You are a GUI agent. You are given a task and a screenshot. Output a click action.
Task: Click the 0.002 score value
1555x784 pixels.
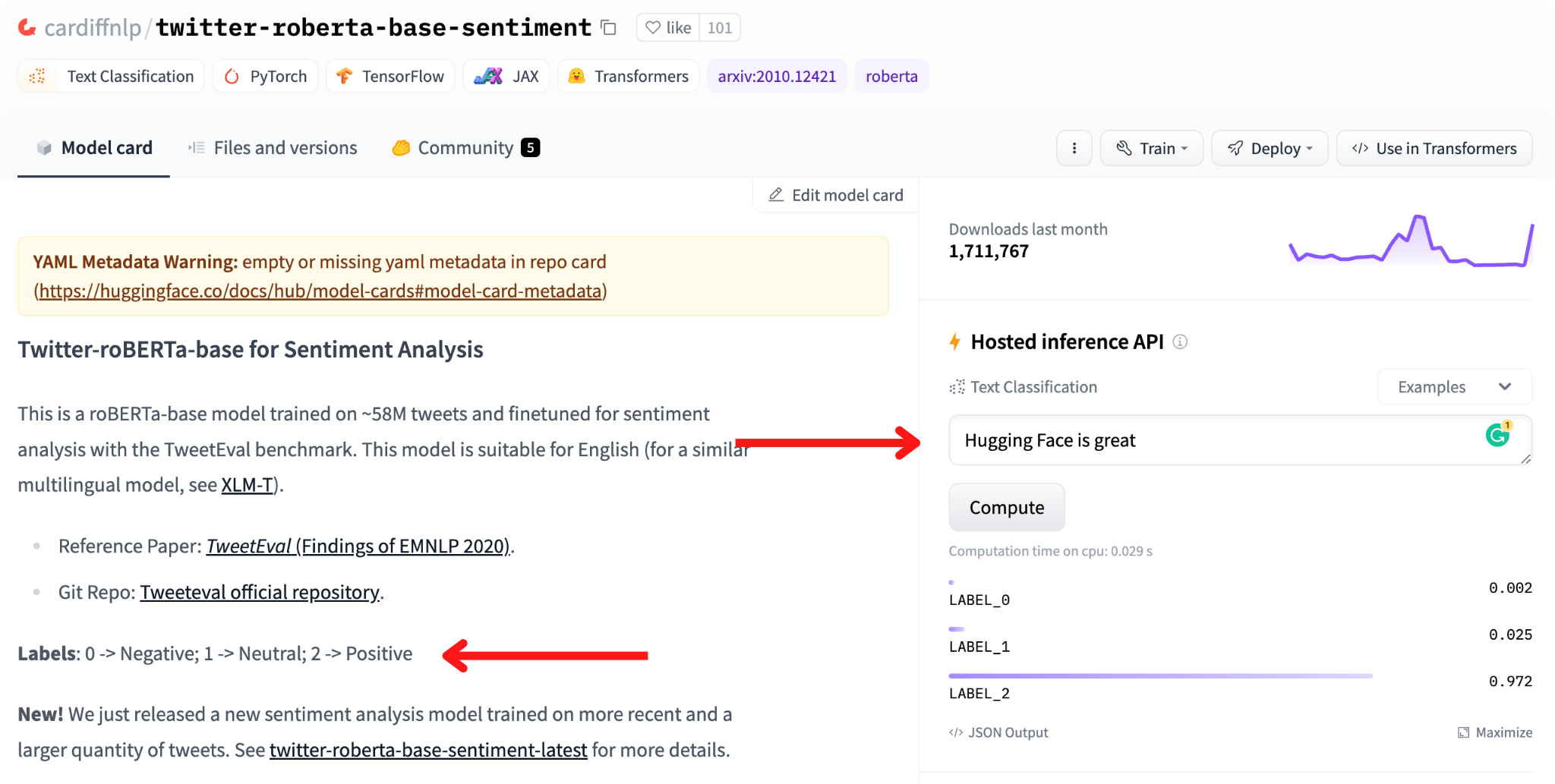[x=1510, y=587]
